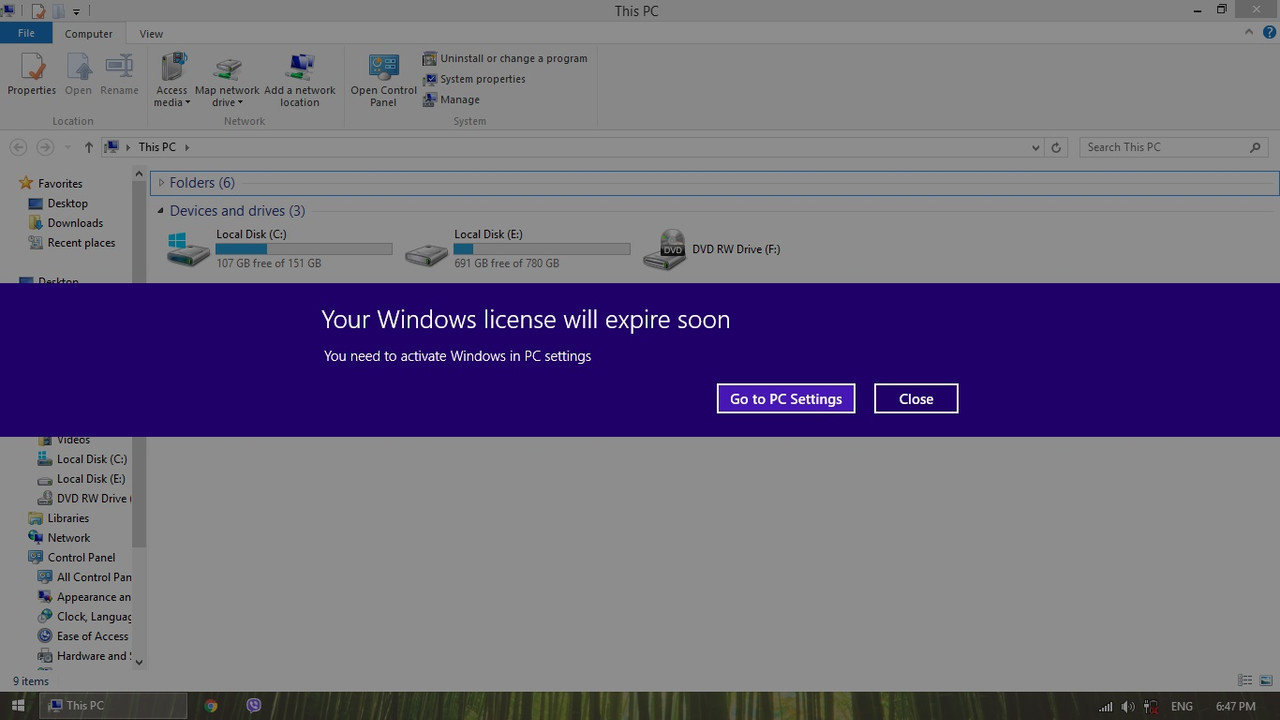The image size is (1280, 720).
Task: Click the power tray icon
Action: point(1151,707)
